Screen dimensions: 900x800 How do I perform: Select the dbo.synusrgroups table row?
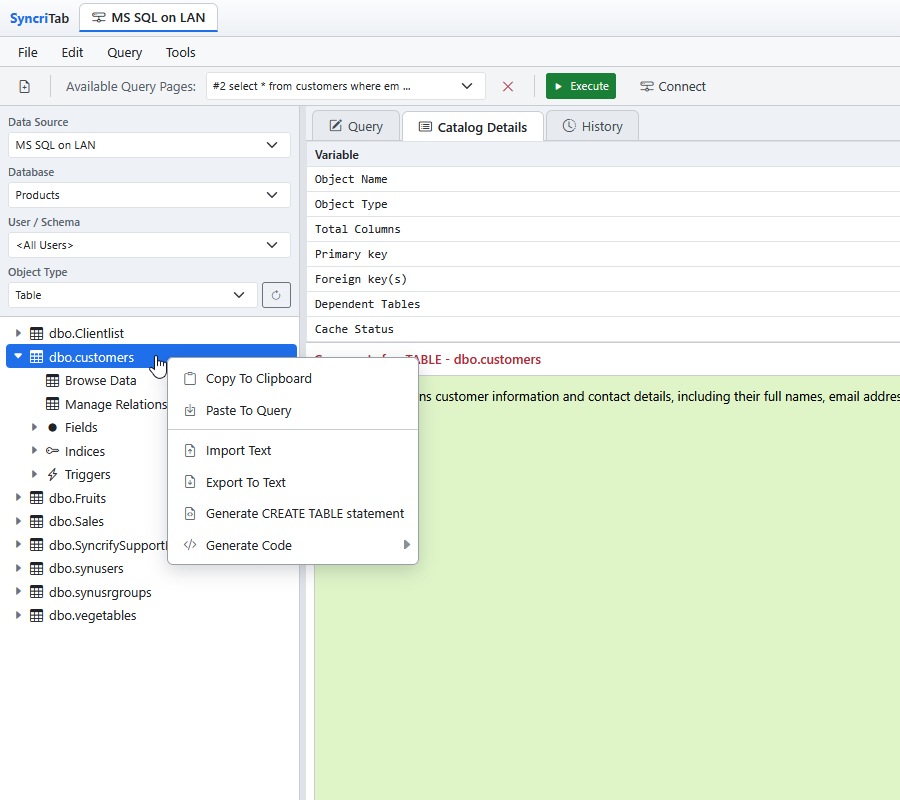pos(152,592)
